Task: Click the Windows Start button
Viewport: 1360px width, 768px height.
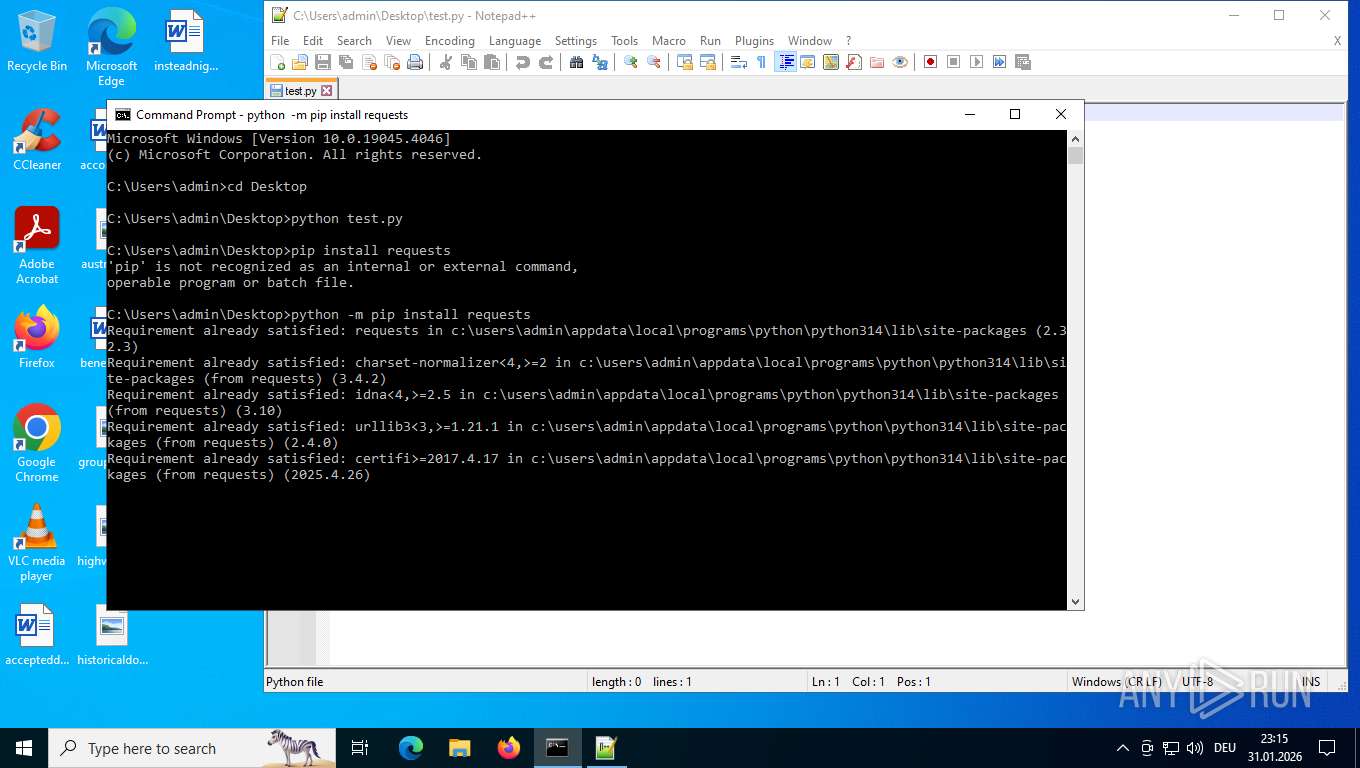Action: [24, 748]
